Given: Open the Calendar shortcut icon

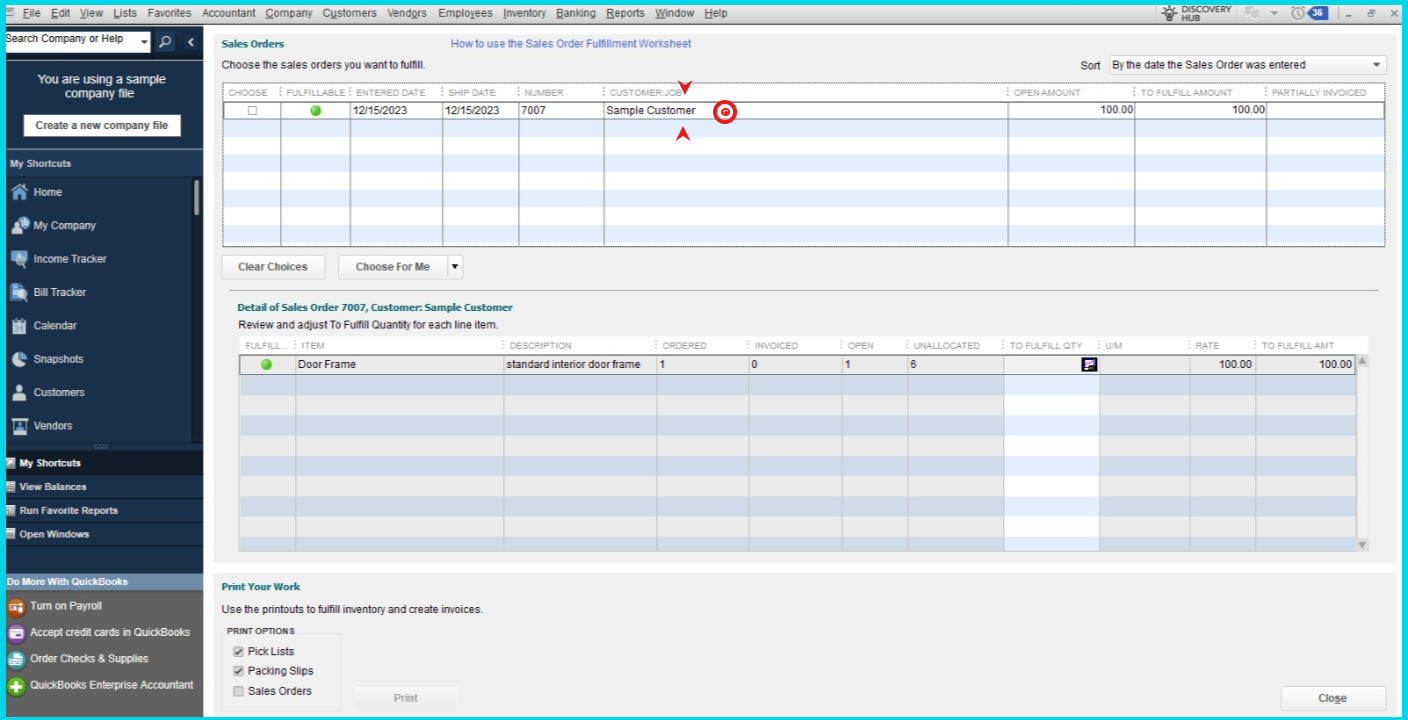Looking at the screenshot, I should (x=19, y=326).
